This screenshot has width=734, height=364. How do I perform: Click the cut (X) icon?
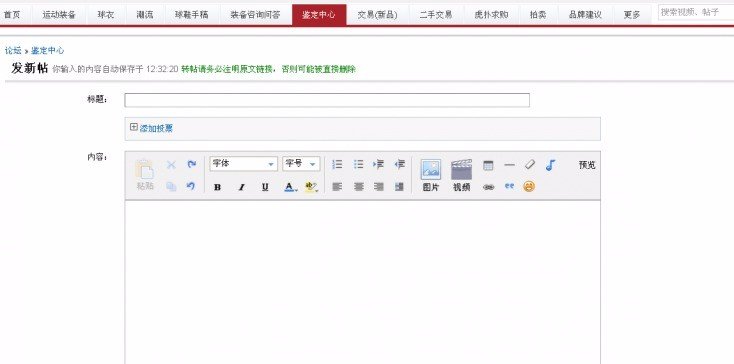(x=171, y=165)
